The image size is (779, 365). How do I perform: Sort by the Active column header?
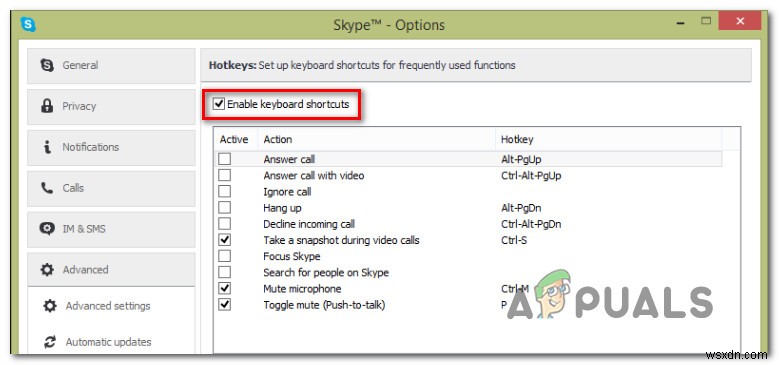(x=235, y=140)
